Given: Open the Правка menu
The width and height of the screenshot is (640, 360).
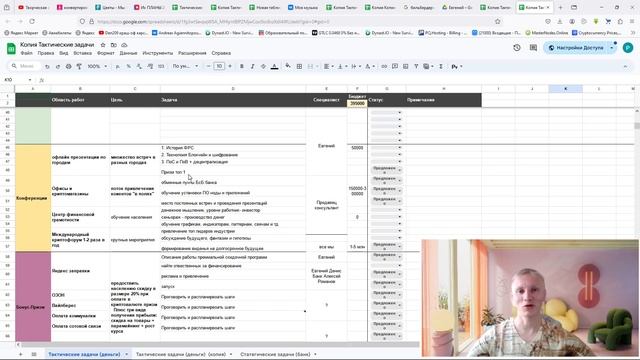Looking at the screenshot, I should click(46, 53).
